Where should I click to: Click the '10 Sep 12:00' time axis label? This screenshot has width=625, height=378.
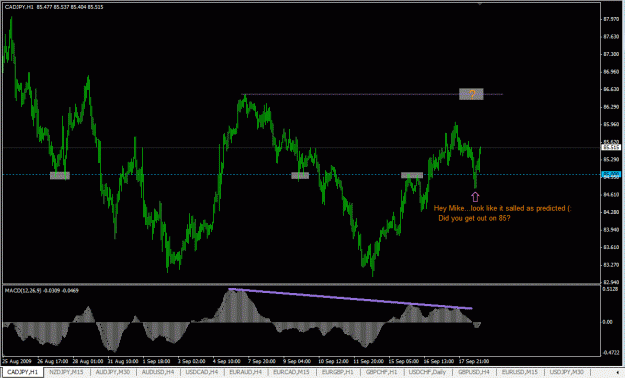tap(333, 361)
